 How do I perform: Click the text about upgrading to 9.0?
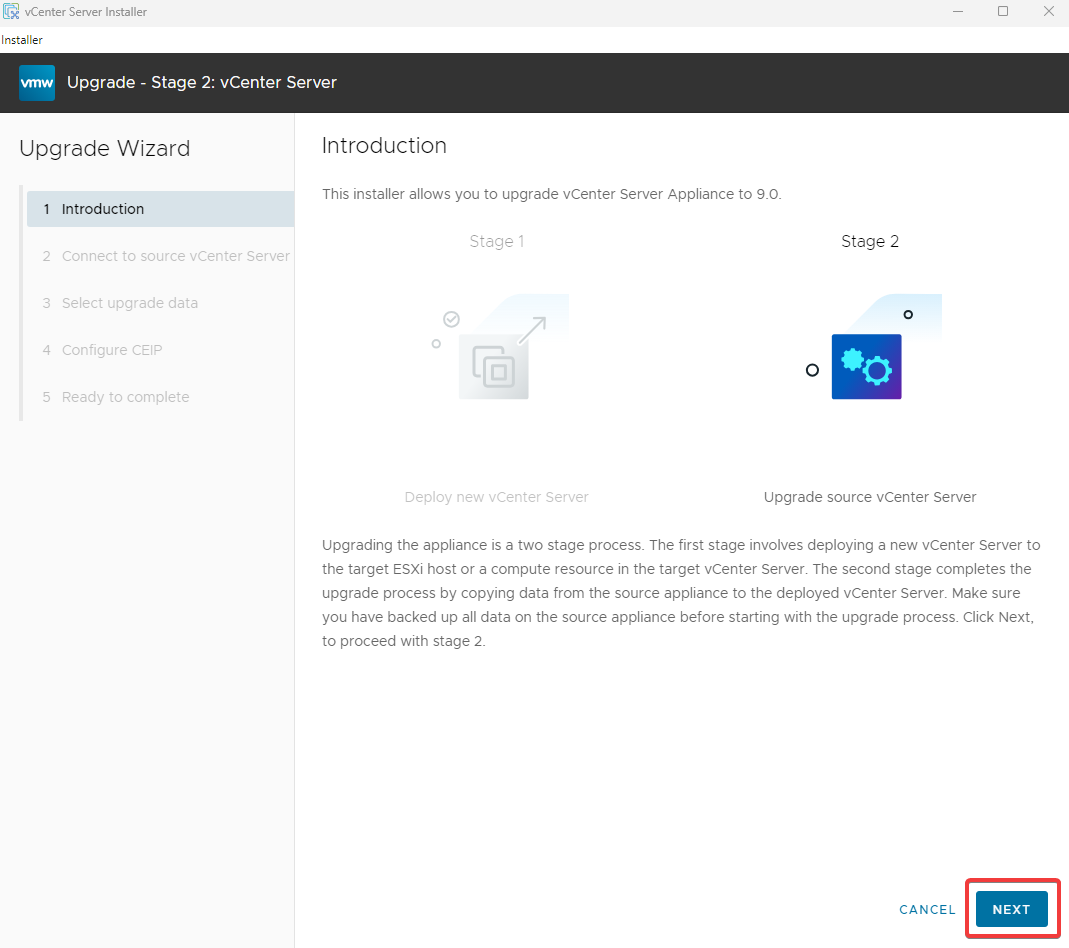[x=552, y=194]
